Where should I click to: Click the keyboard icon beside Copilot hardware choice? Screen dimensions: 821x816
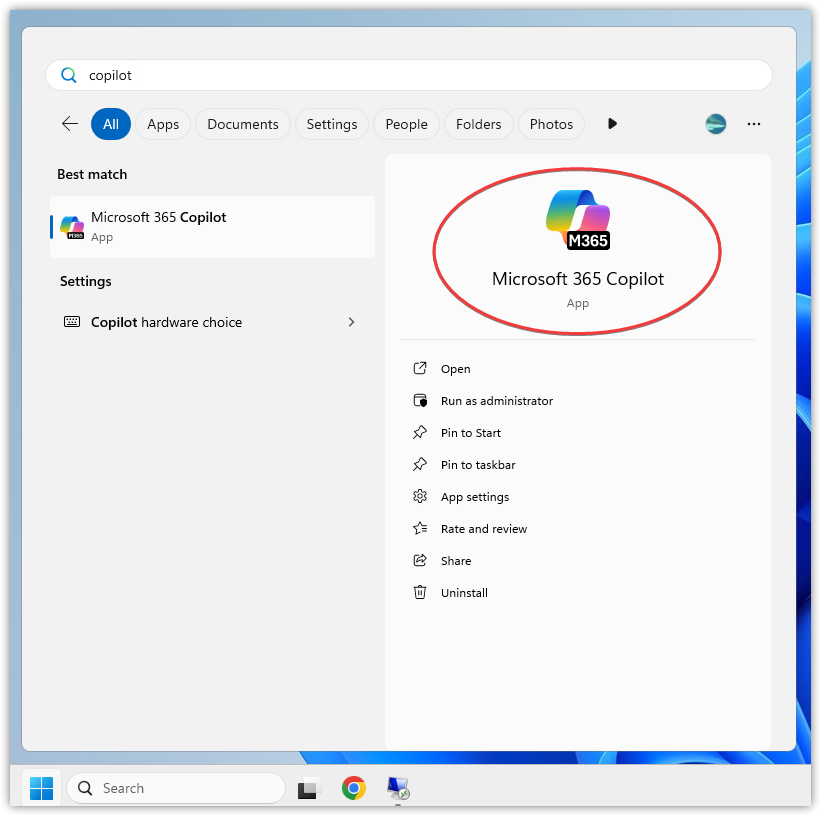[x=72, y=322]
